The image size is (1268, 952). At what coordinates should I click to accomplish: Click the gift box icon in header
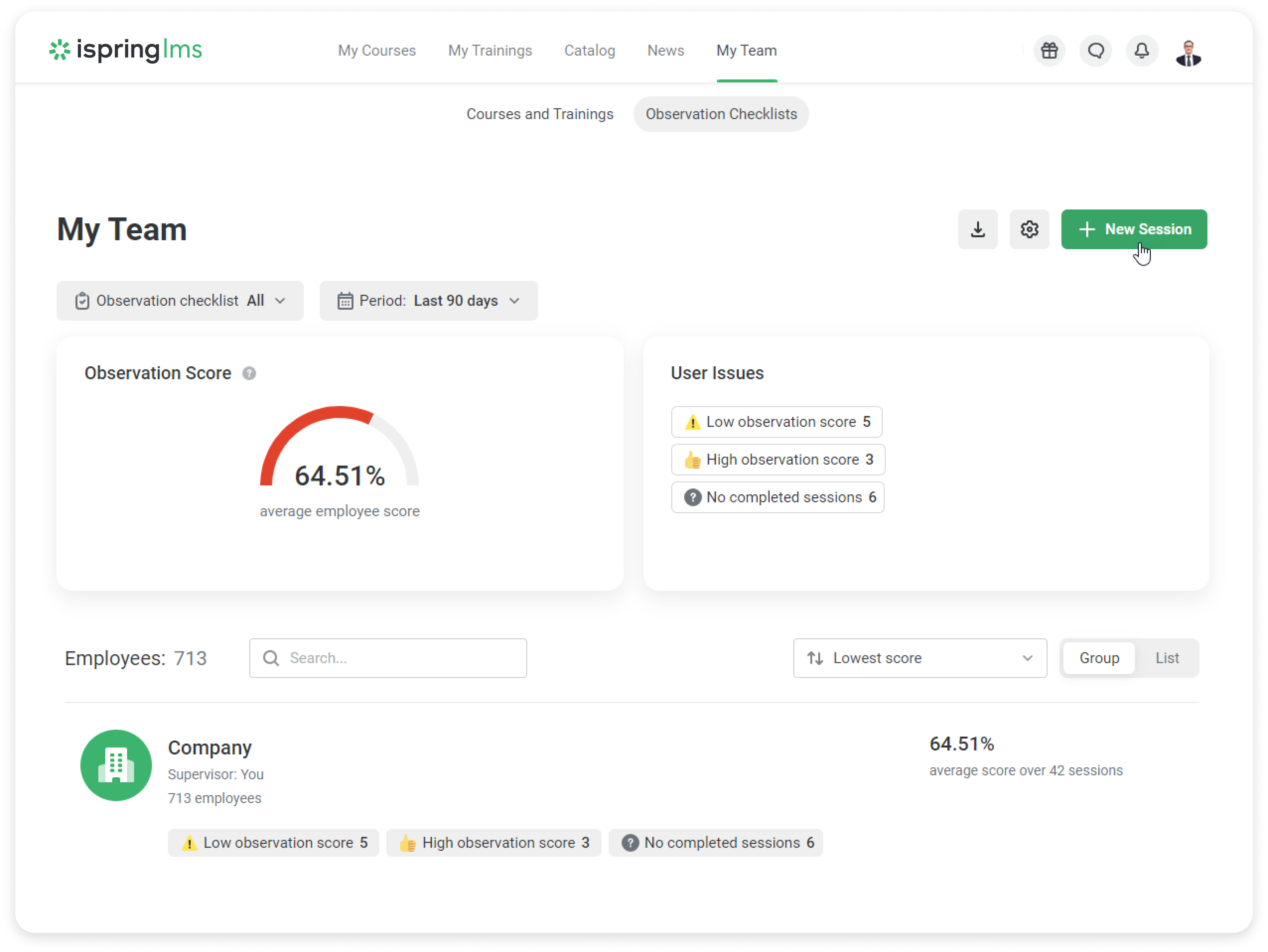click(x=1049, y=50)
